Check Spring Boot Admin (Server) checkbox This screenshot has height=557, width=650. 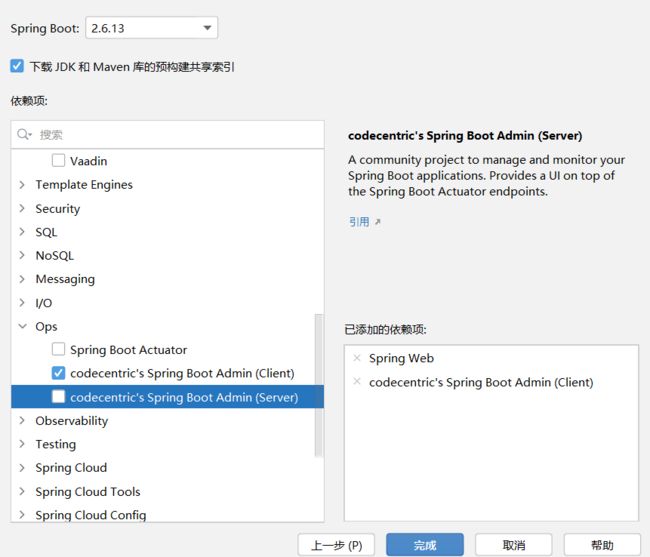point(58,397)
